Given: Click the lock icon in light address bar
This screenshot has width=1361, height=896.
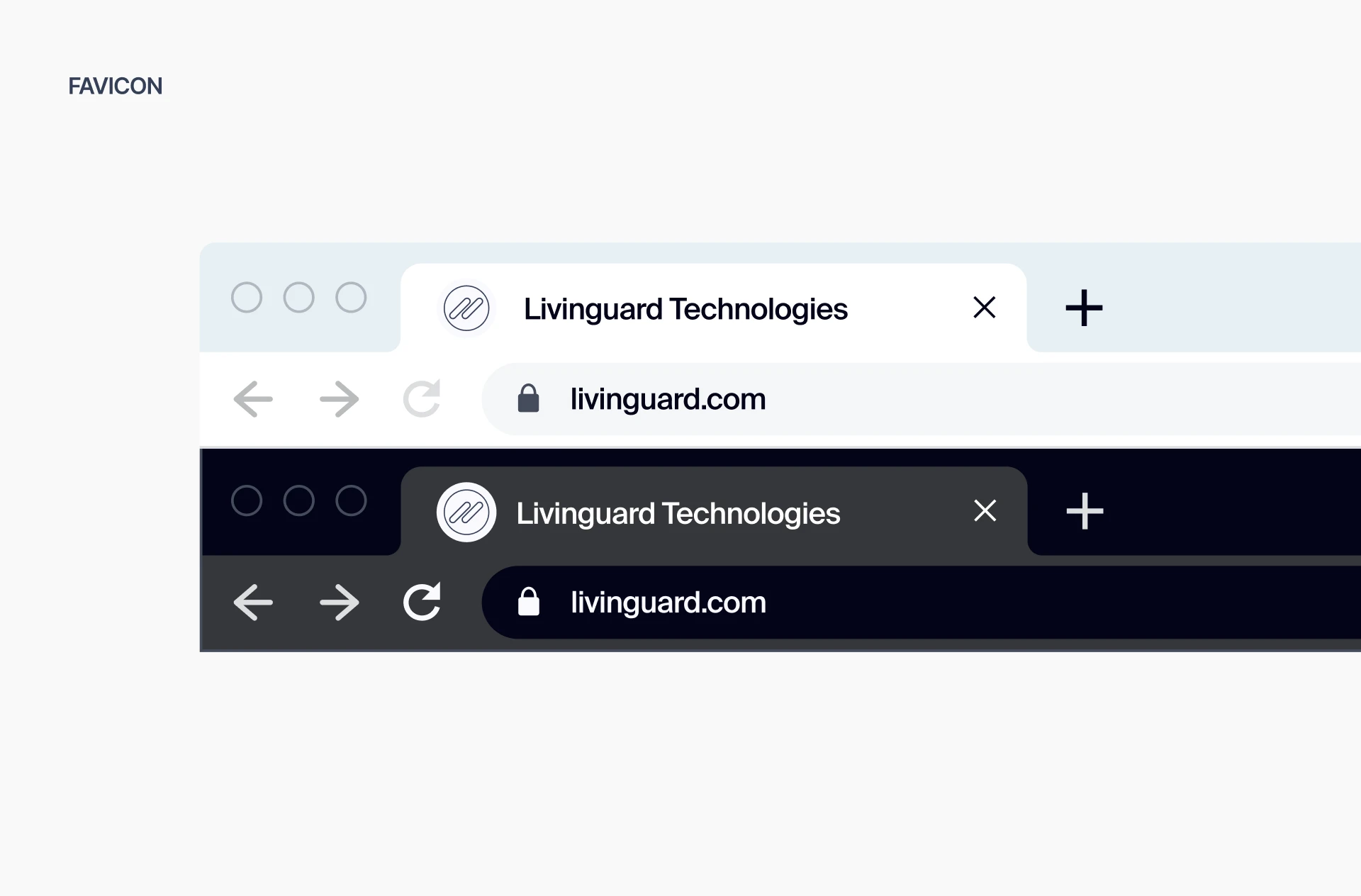Looking at the screenshot, I should click(529, 398).
